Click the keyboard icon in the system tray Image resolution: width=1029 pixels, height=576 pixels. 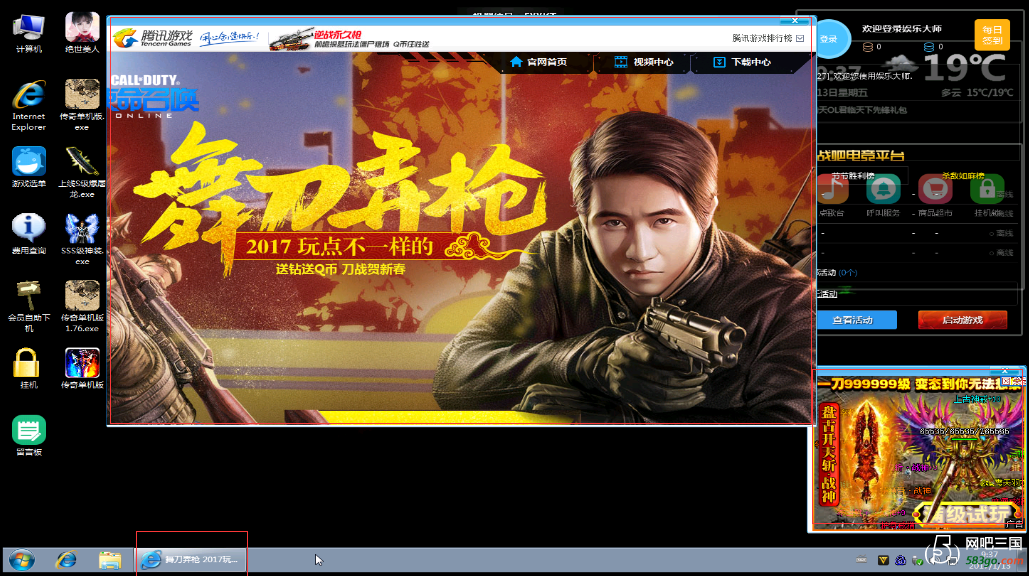[862, 560]
